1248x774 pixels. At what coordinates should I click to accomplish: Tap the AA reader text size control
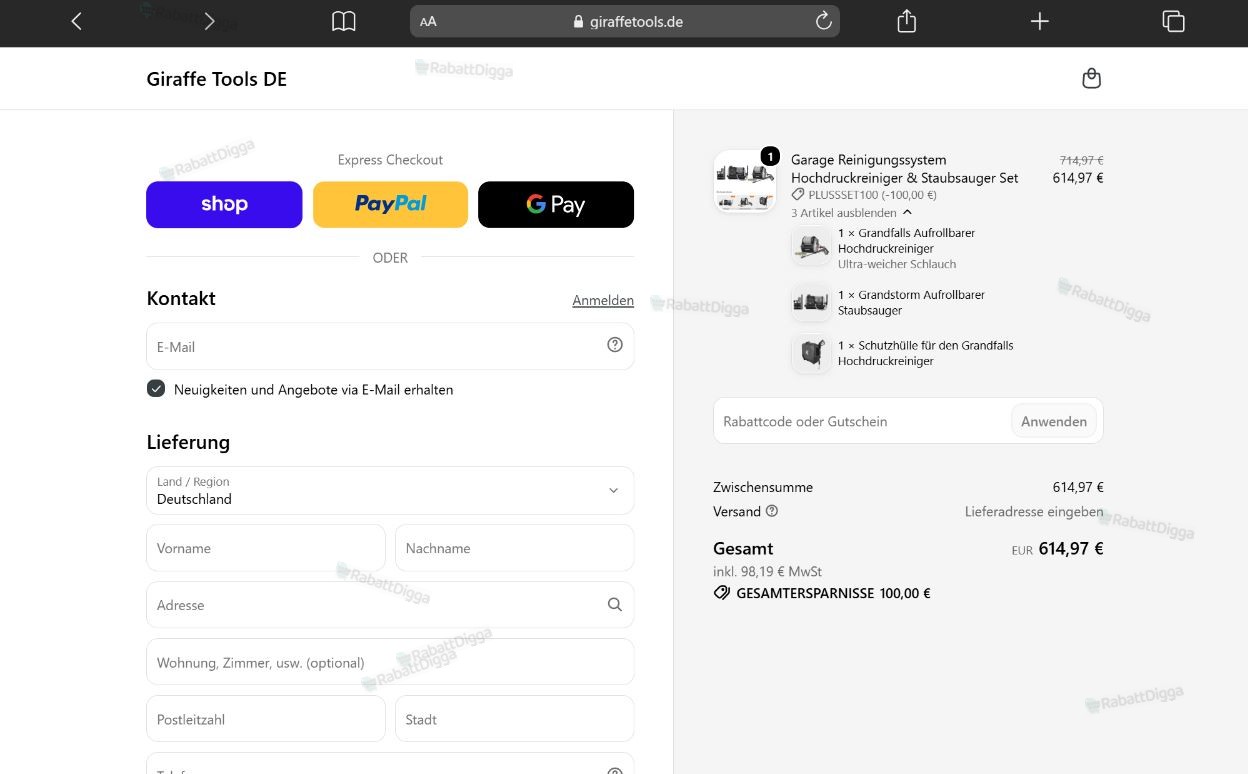point(428,21)
